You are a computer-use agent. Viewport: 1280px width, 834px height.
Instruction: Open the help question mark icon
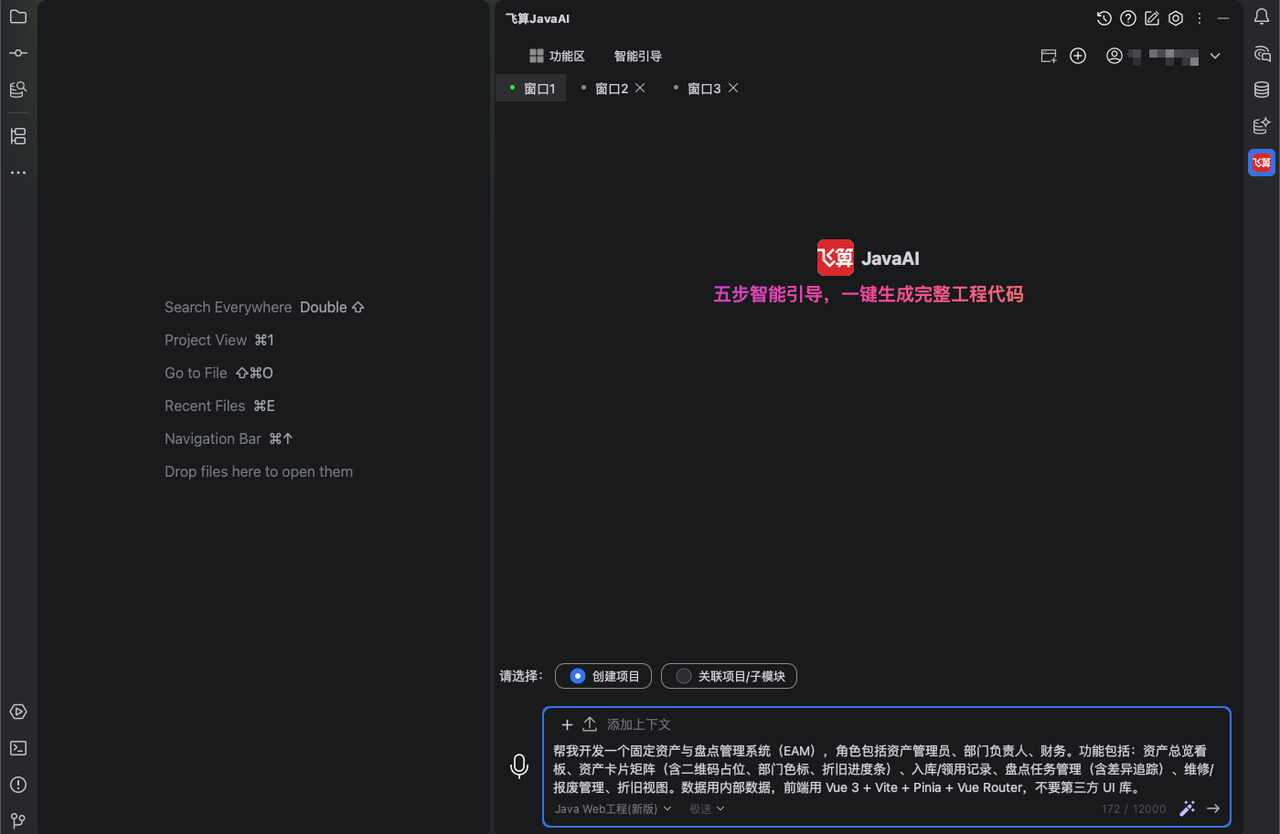(x=1128, y=18)
